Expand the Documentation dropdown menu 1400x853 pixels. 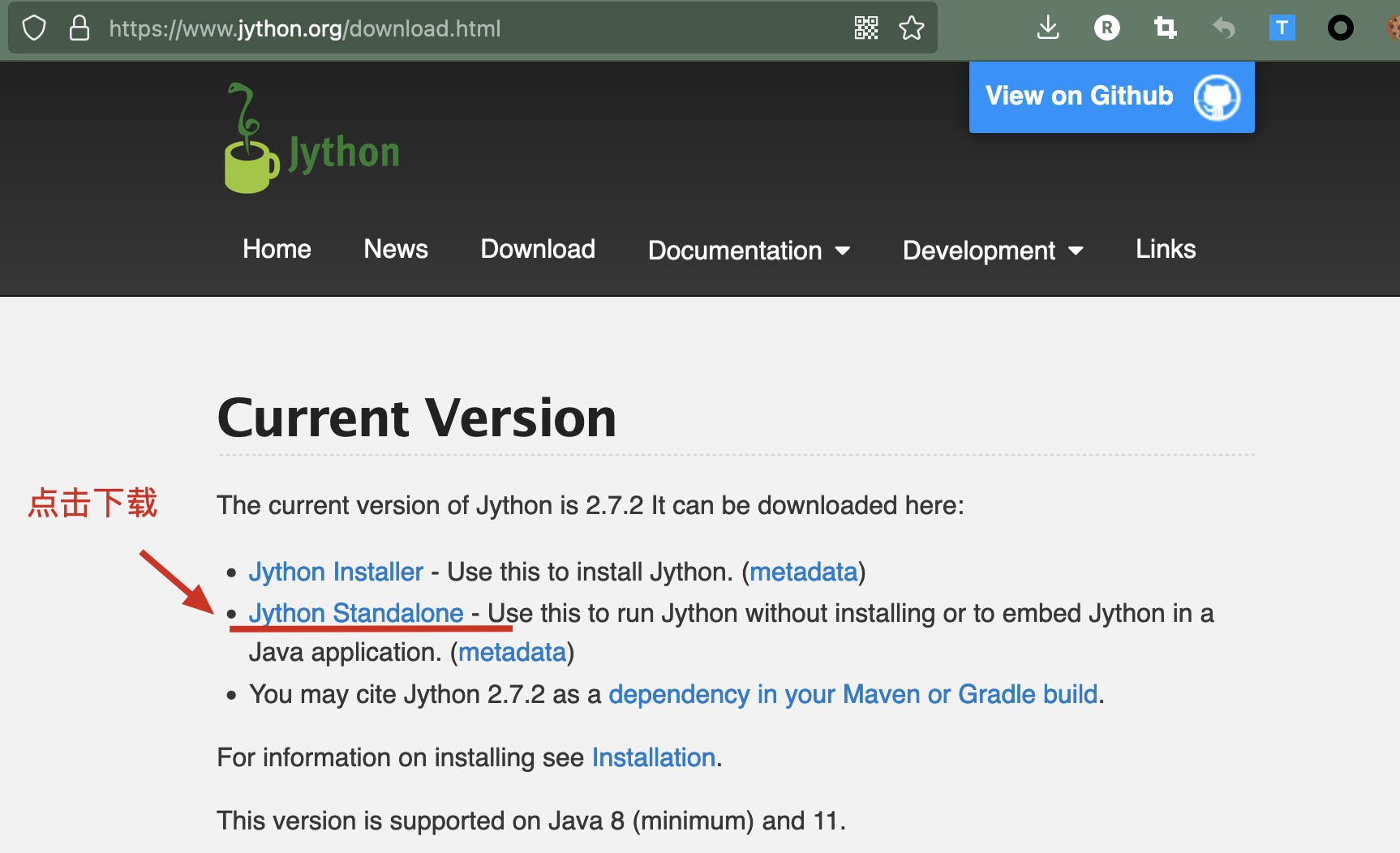point(747,250)
